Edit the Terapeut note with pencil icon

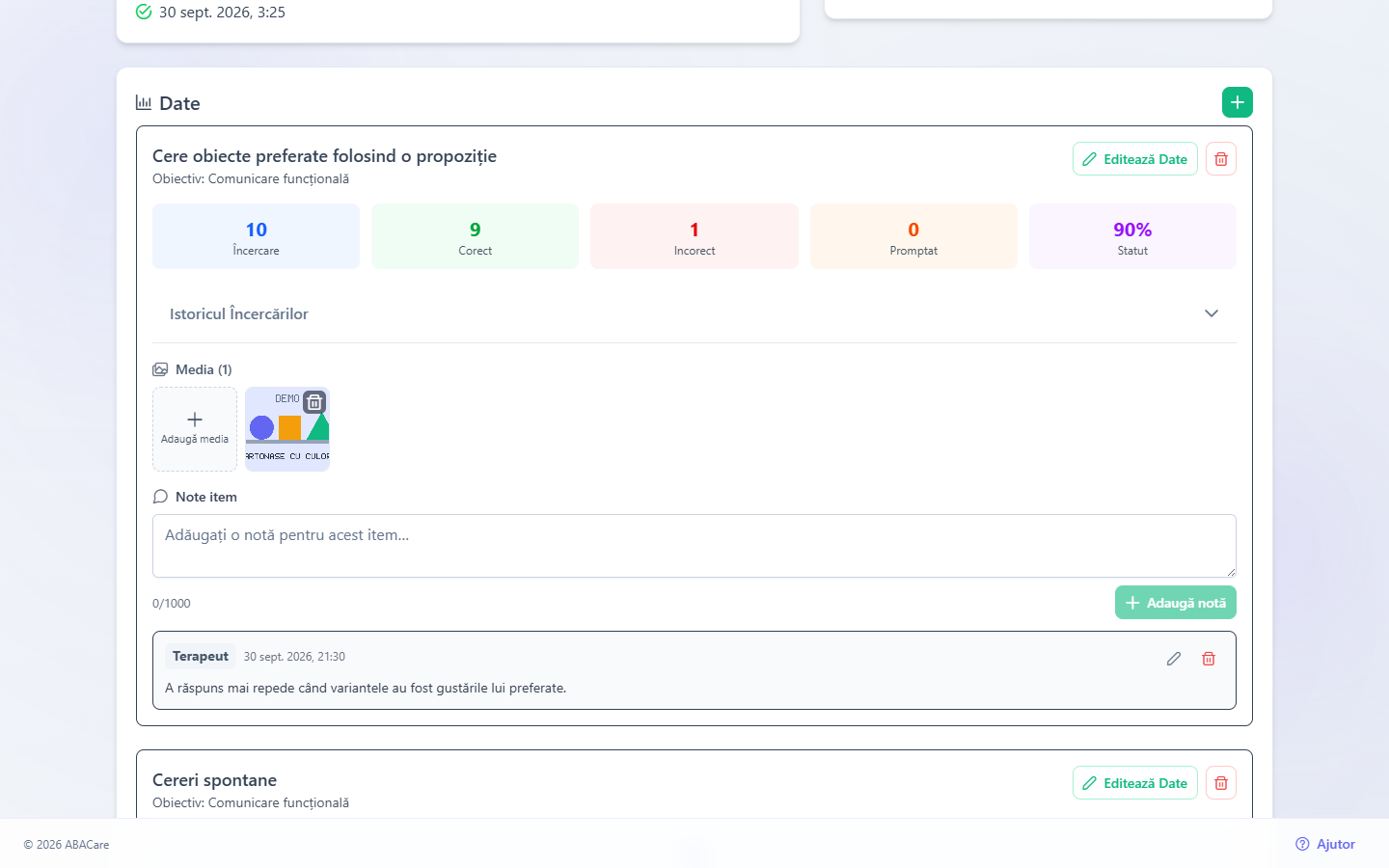pyautogui.click(x=1174, y=659)
